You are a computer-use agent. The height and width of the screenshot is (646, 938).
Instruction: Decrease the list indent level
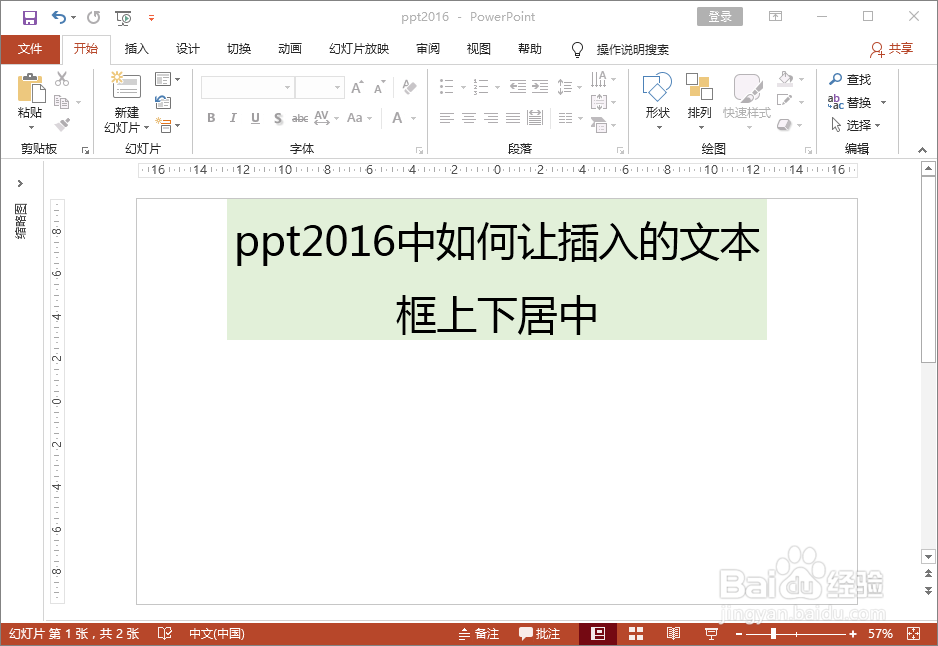[x=517, y=87]
